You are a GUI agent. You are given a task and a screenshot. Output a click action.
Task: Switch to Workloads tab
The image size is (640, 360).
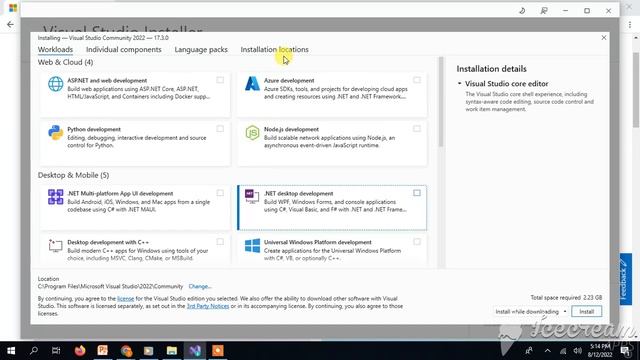click(x=55, y=49)
